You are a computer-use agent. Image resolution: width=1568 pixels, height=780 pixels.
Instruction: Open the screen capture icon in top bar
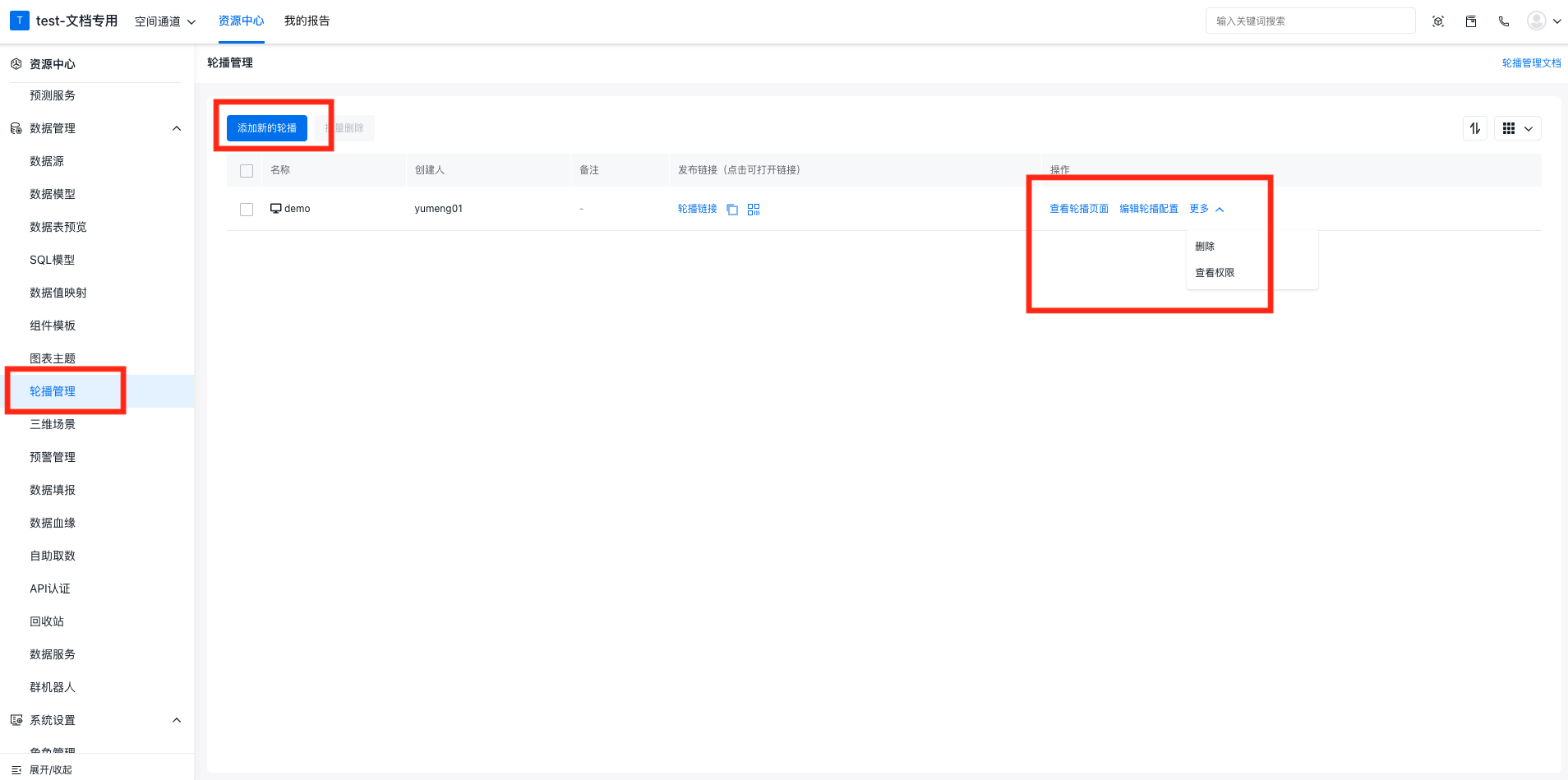coord(1438,21)
